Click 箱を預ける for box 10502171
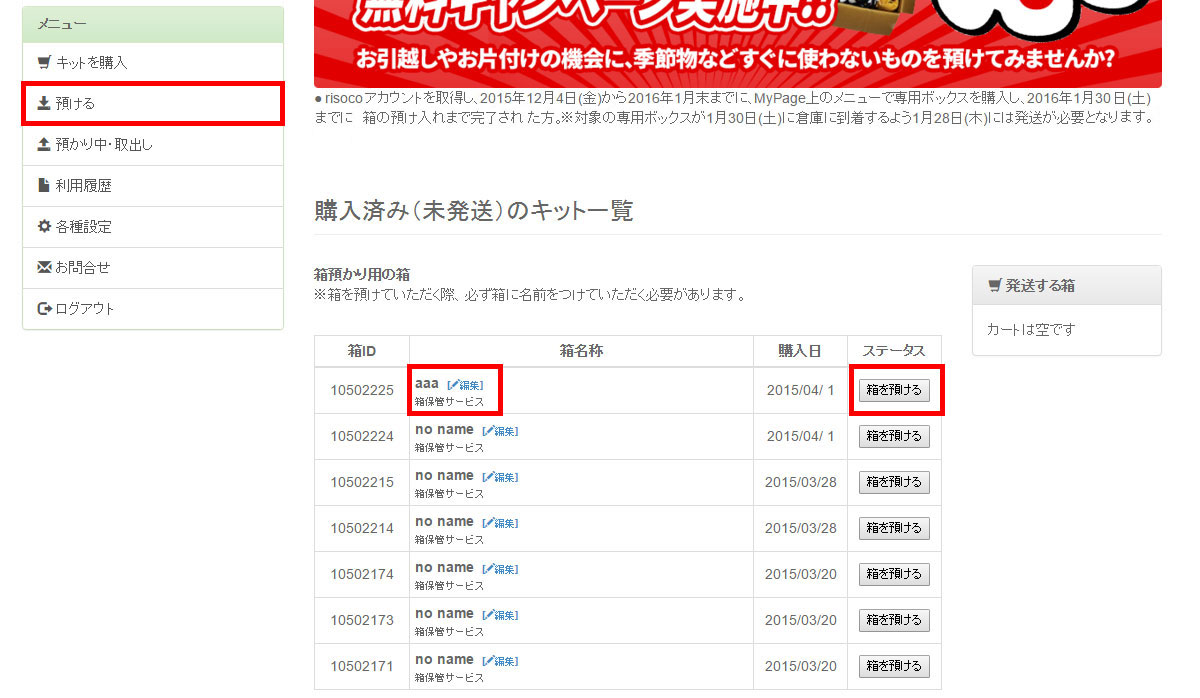This screenshot has height=698, width=1200. 894,666
